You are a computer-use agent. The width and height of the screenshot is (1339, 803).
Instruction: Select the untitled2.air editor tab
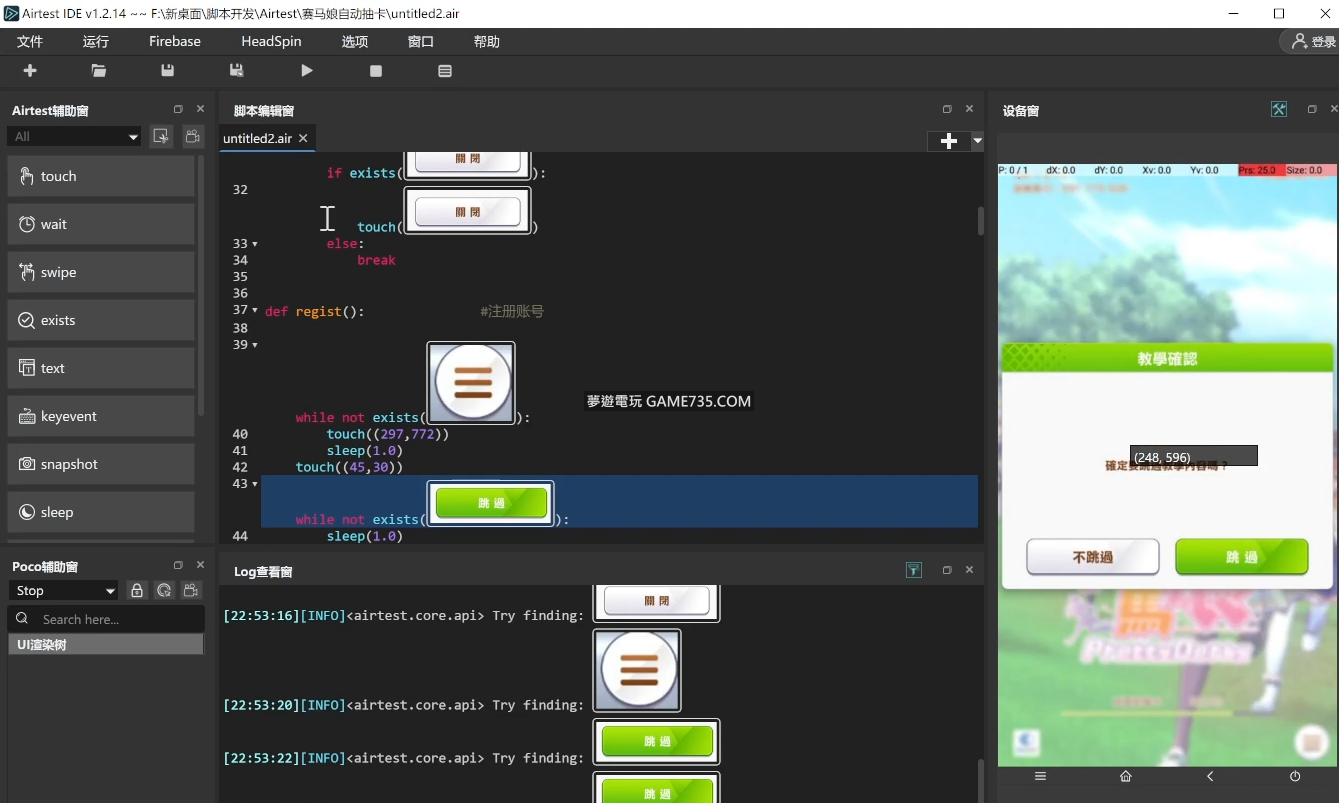tap(257, 138)
